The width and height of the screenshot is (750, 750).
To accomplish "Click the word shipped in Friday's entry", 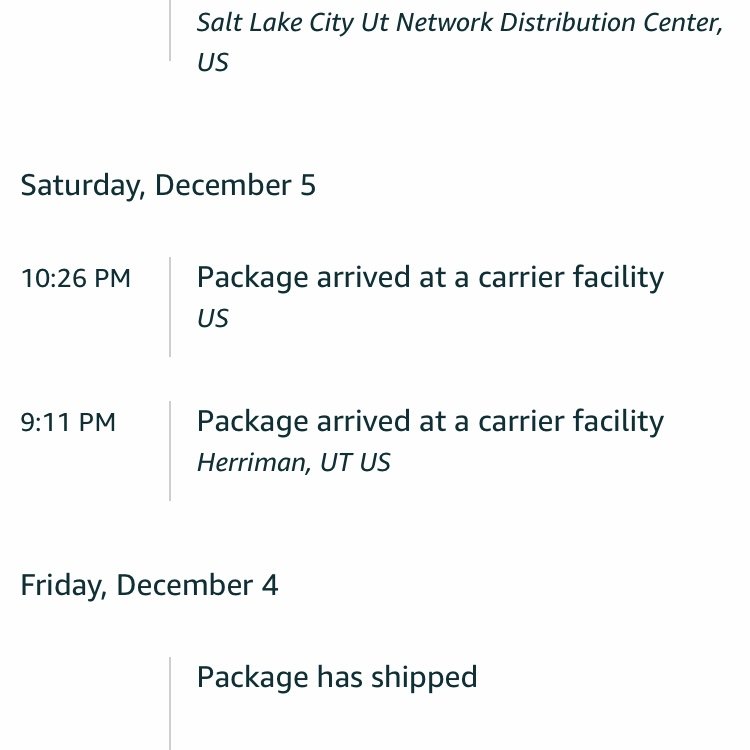I will 424,678.
